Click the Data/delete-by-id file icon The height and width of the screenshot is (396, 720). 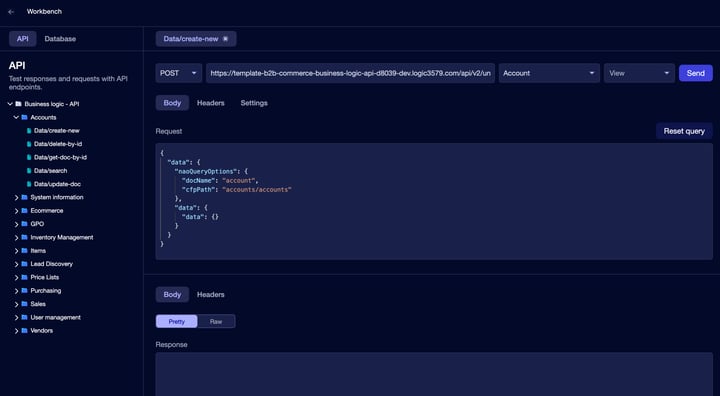[29, 144]
